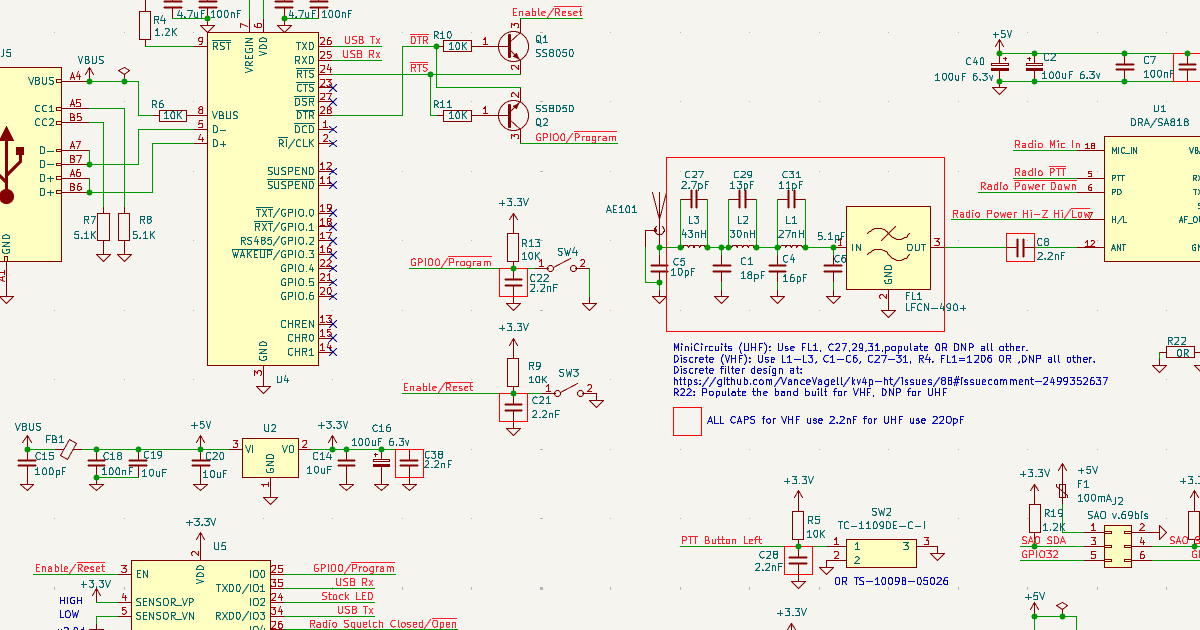The height and width of the screenshot is (630, 1200).
Task: Select resistor R8 5.1K symbol
Action: pyautogui.click(x=124, y=227)
